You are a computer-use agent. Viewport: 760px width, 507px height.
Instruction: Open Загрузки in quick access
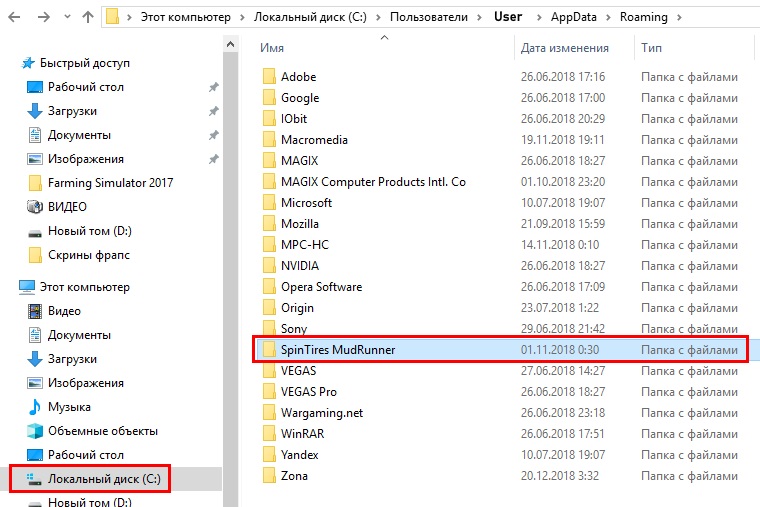[x=72, y=111]
